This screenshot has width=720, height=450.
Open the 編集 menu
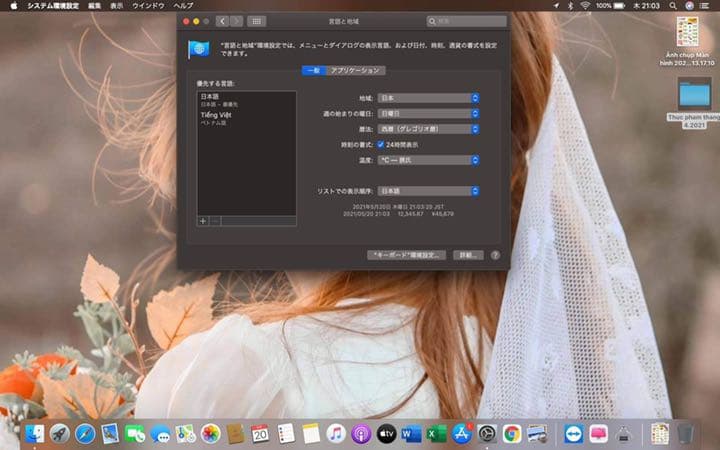95,6
